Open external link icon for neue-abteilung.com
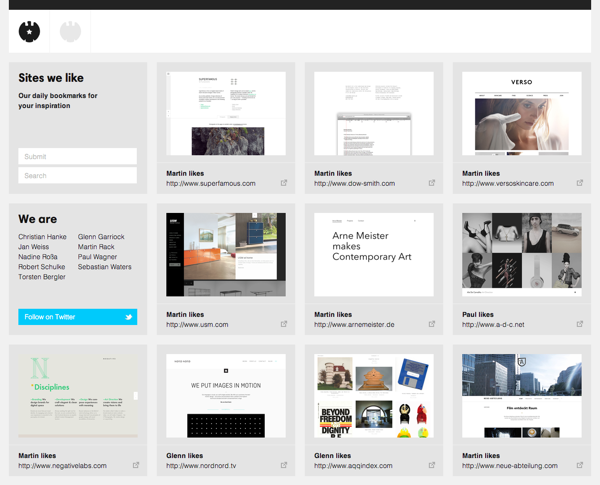Screen dimensions: 600x485 [x=580, y=465]
